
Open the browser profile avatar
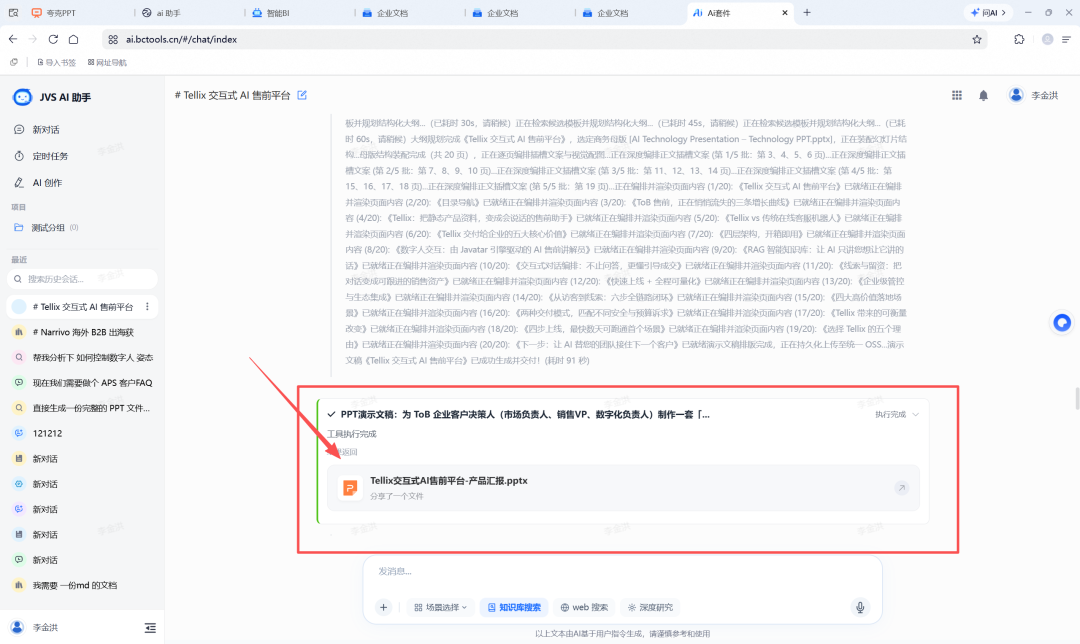click(1047, 39)
